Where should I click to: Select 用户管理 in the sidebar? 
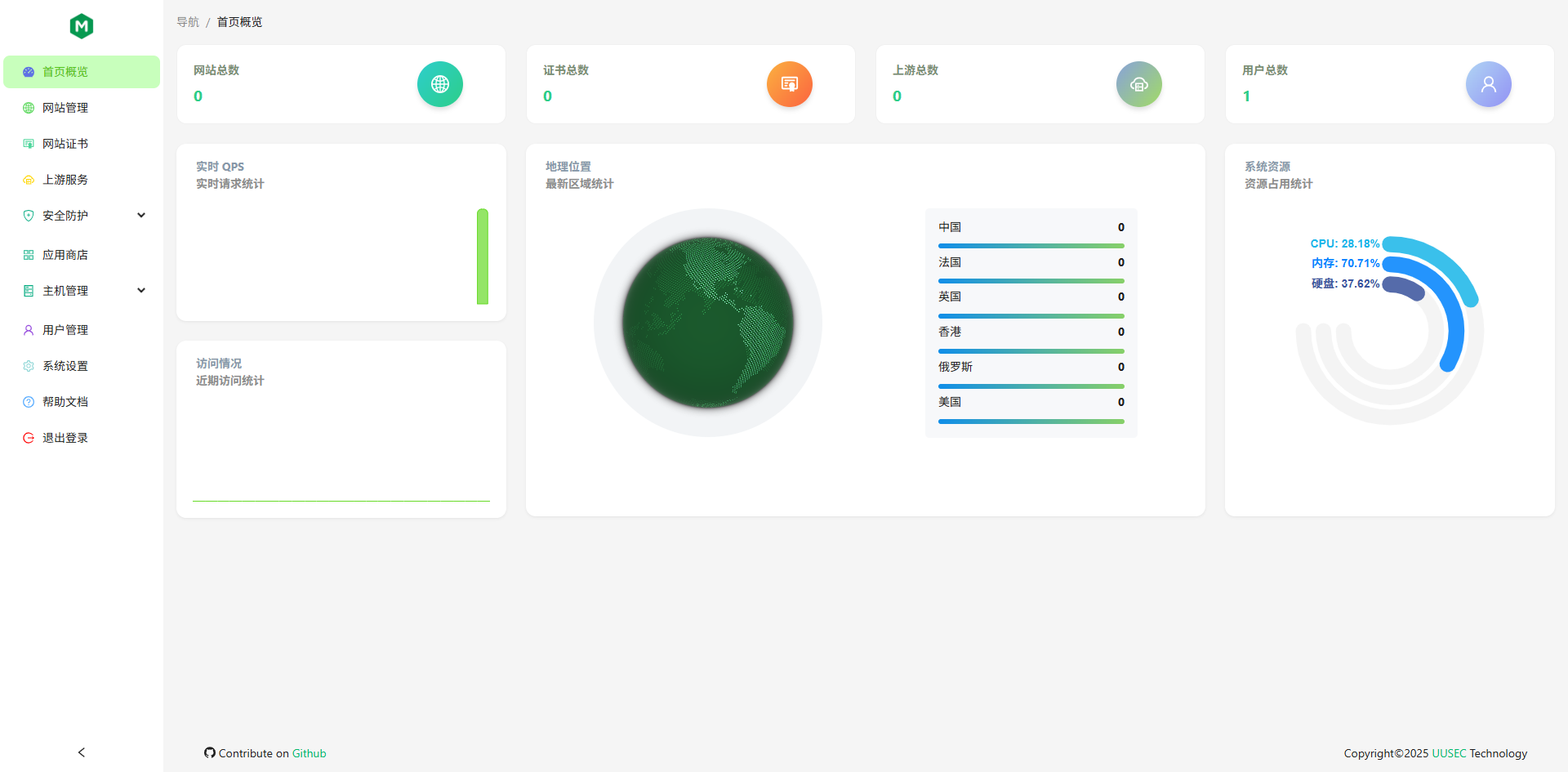pyautogui.click(x=65, y=329)
